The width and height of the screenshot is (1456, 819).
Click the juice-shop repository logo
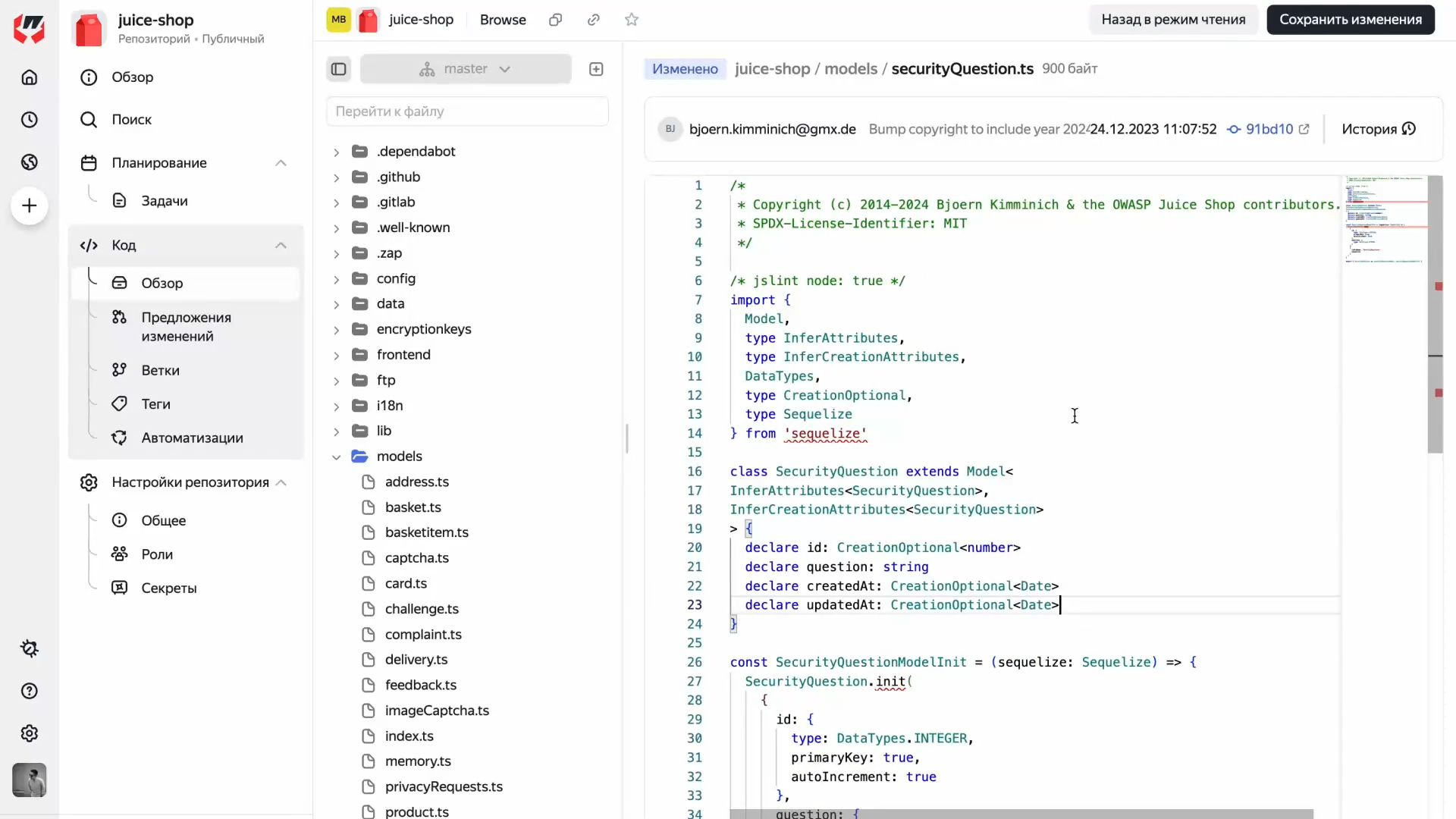pyautogui.click(x=89, y=29)
